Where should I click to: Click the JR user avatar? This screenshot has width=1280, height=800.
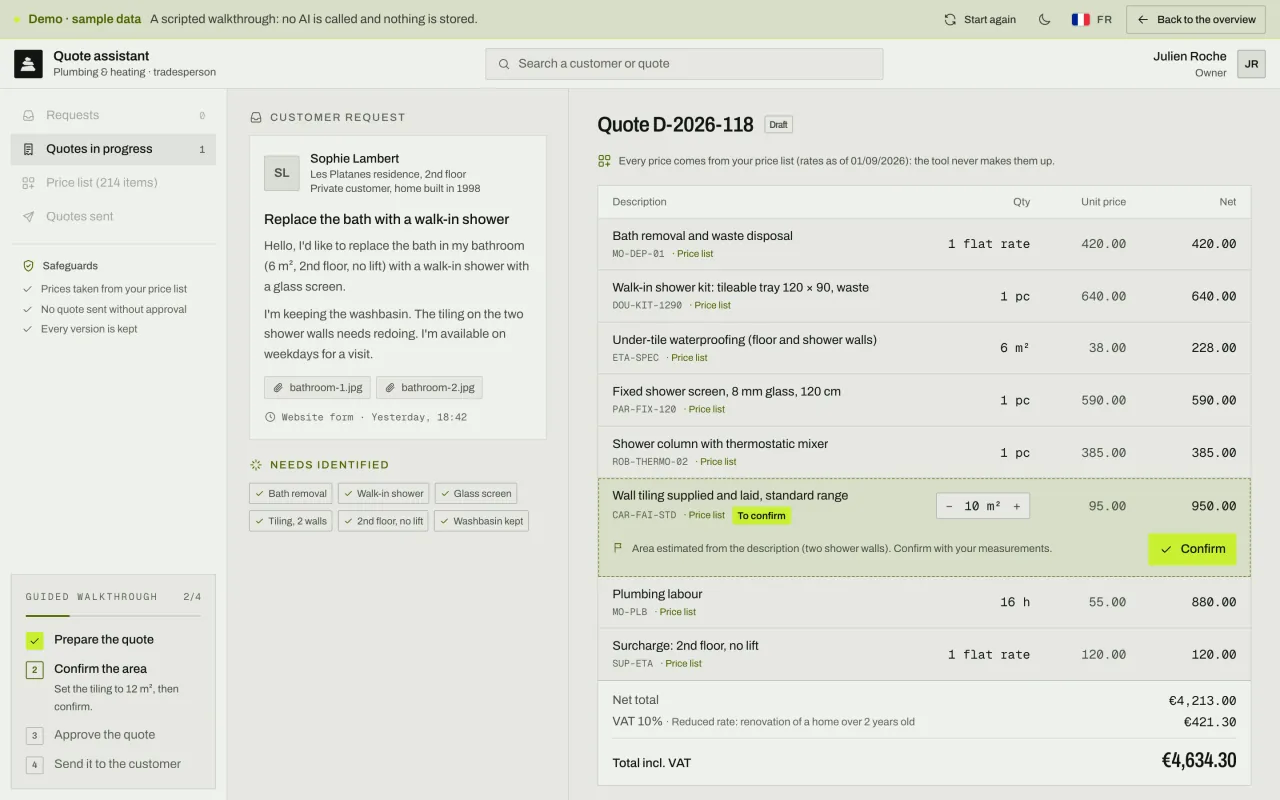point(1251,64)
